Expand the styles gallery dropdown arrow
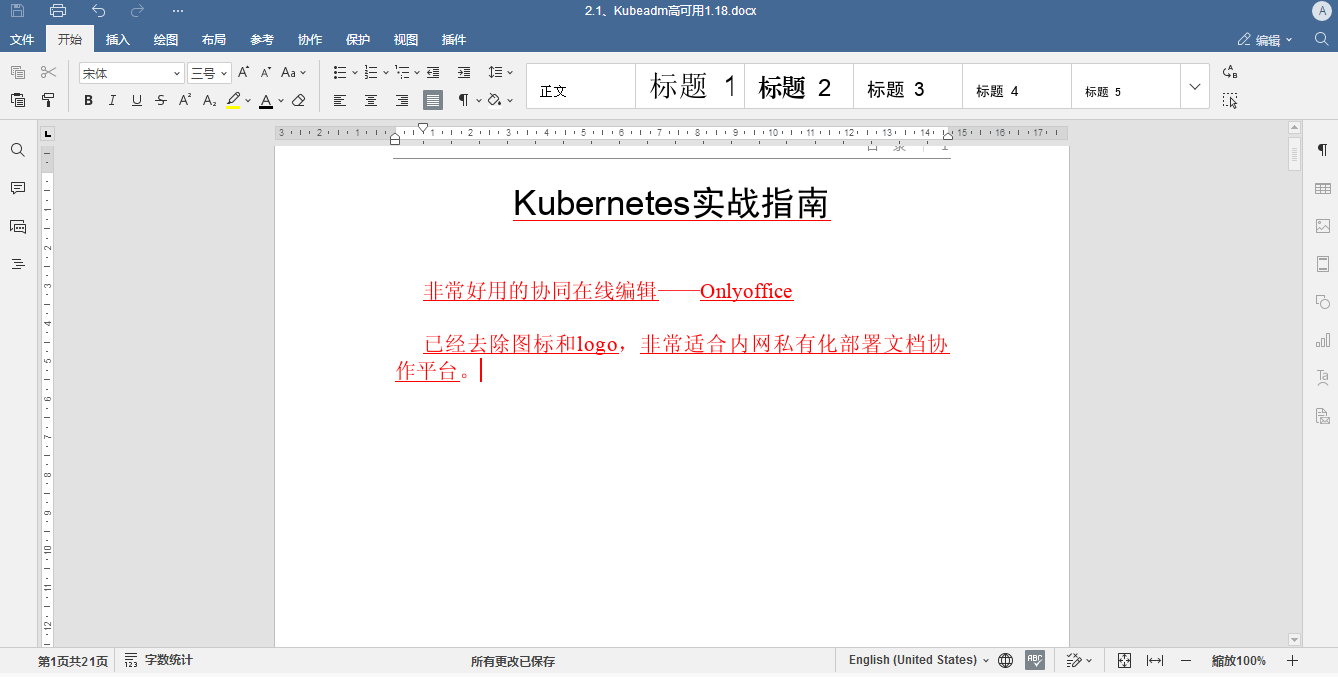Viewport: 1338px width, 677px height. [1195, 86]
